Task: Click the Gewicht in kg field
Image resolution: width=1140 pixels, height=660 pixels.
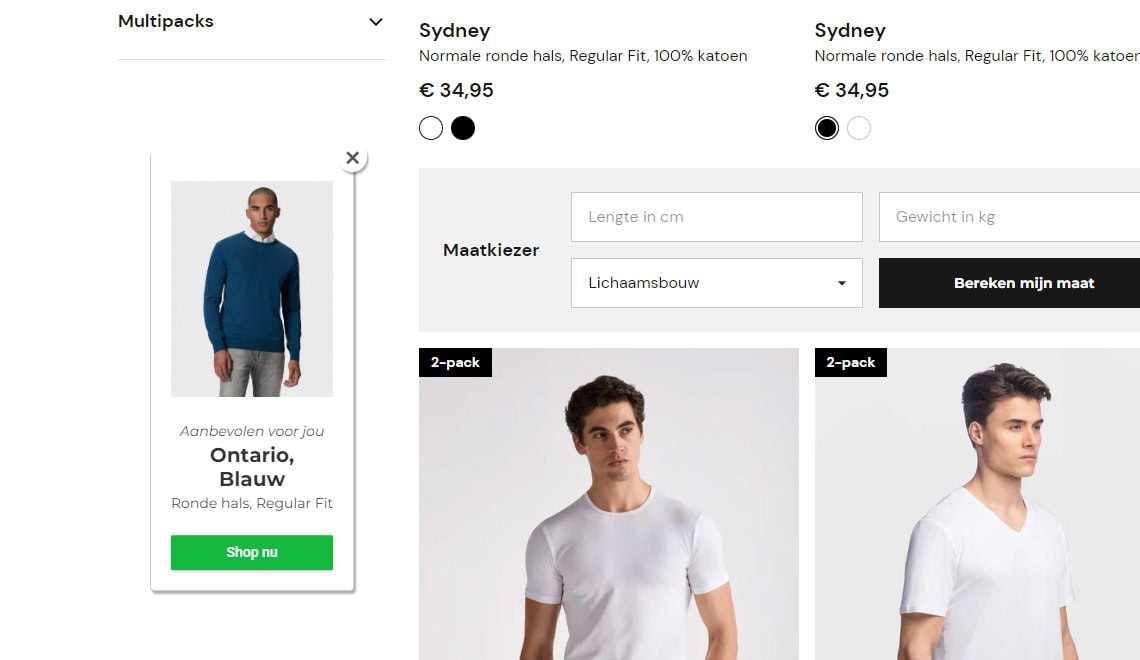Action: pyautogui.click(x=1008, y=217)
